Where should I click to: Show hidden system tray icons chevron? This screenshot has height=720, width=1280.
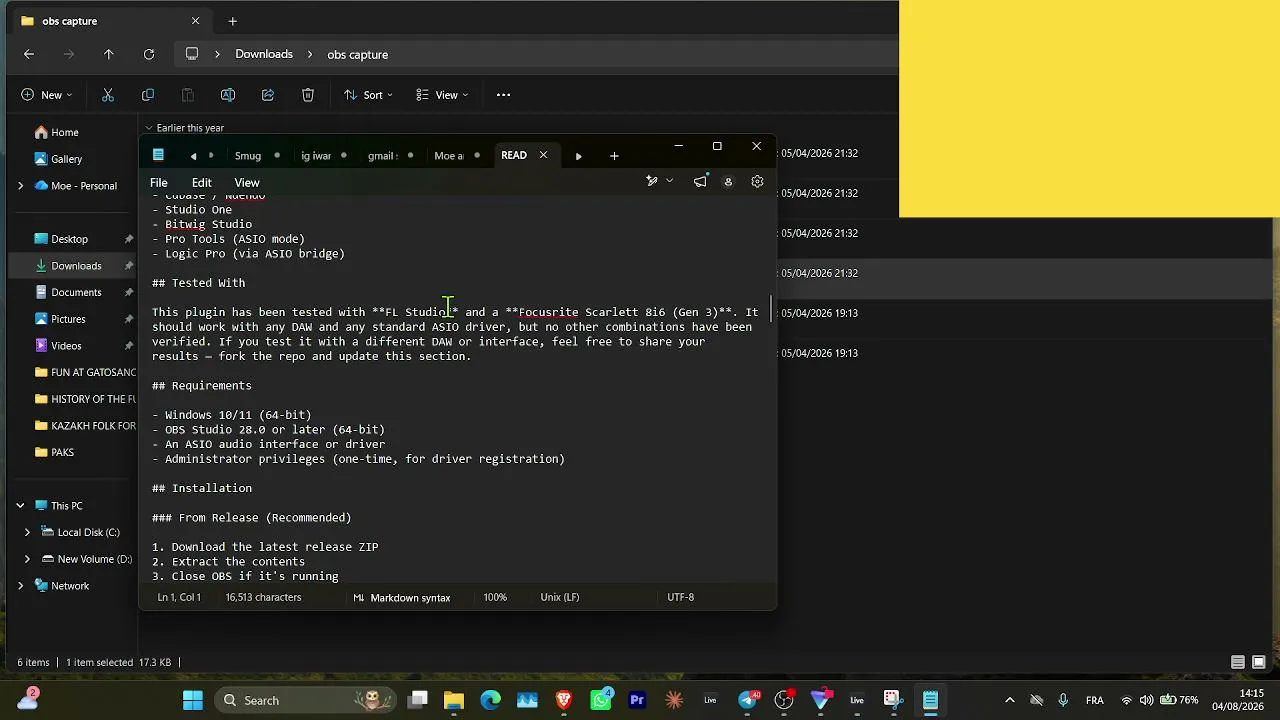[x=1010, y=700]
